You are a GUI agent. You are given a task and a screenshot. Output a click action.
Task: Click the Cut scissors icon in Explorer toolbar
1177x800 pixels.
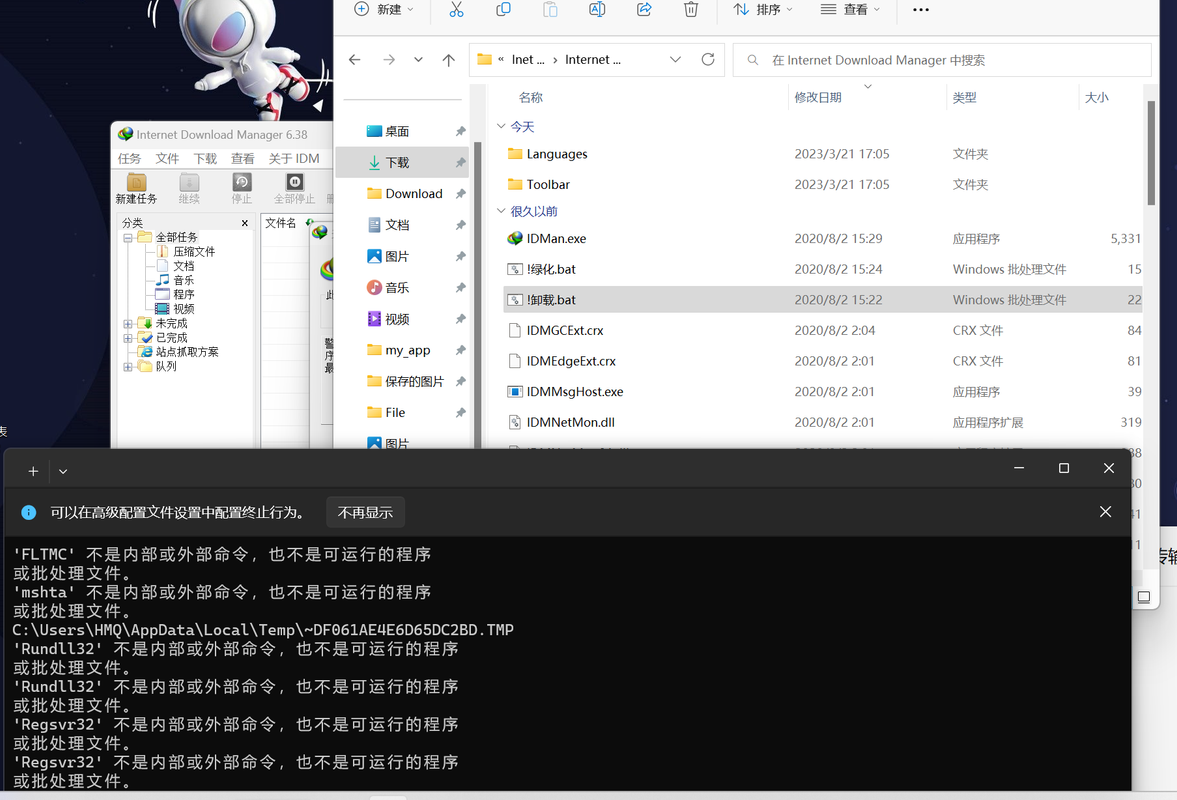[456, 10]
